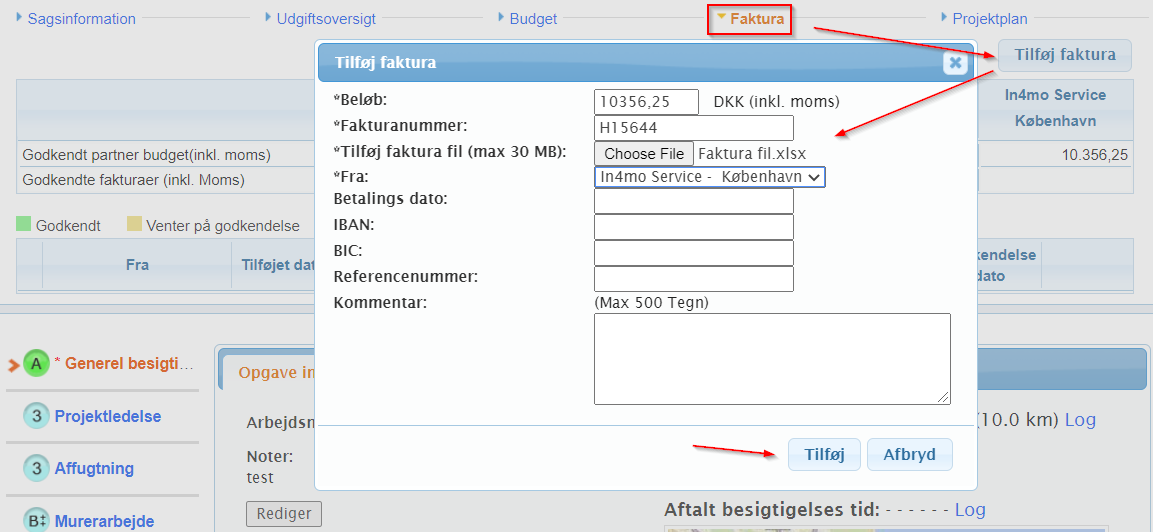Click the Projektledelse step icon
The image size is (1153, 532).
(x=37, y=417)
